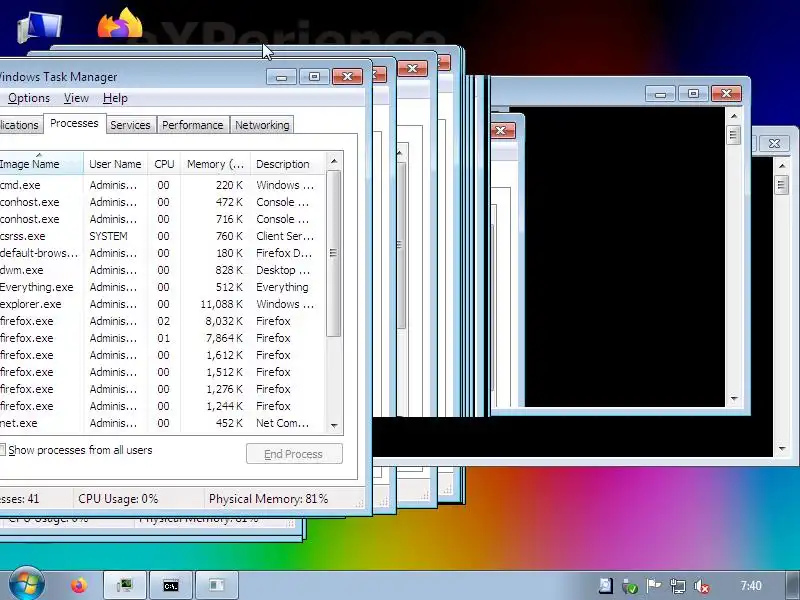
Task: Select the dwm.exe process row
Action: click(162, 270)
